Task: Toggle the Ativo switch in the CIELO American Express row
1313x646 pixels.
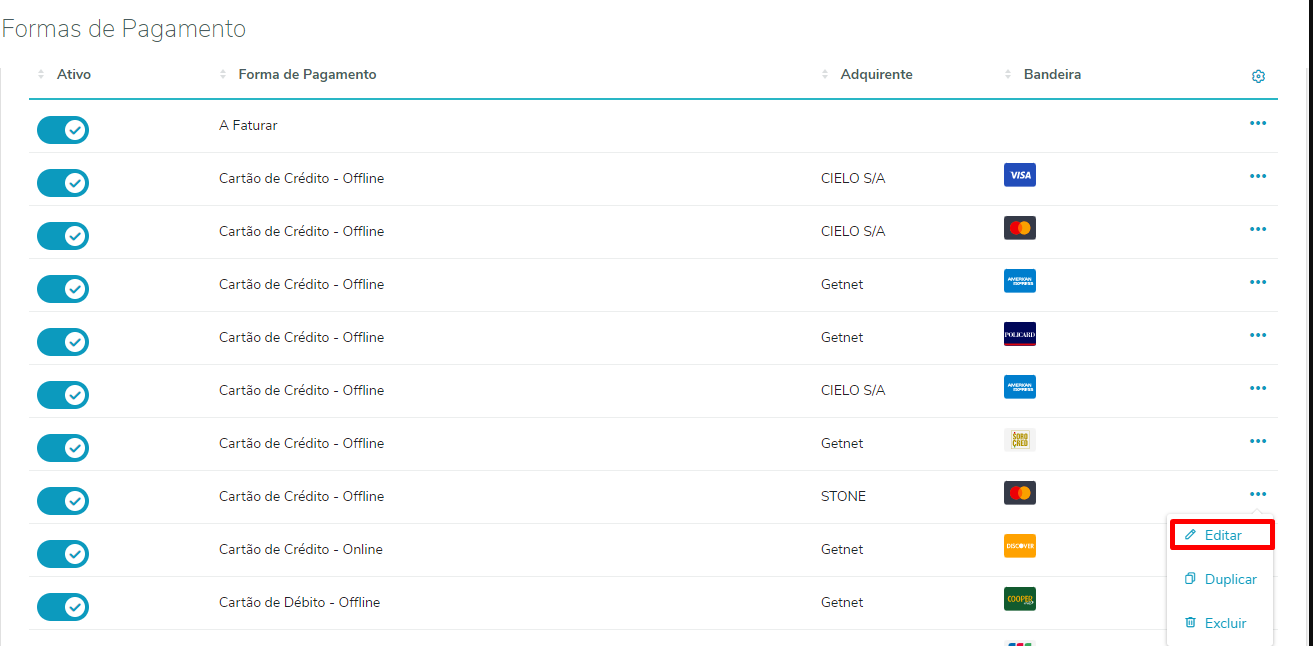Action: point(63,395)
